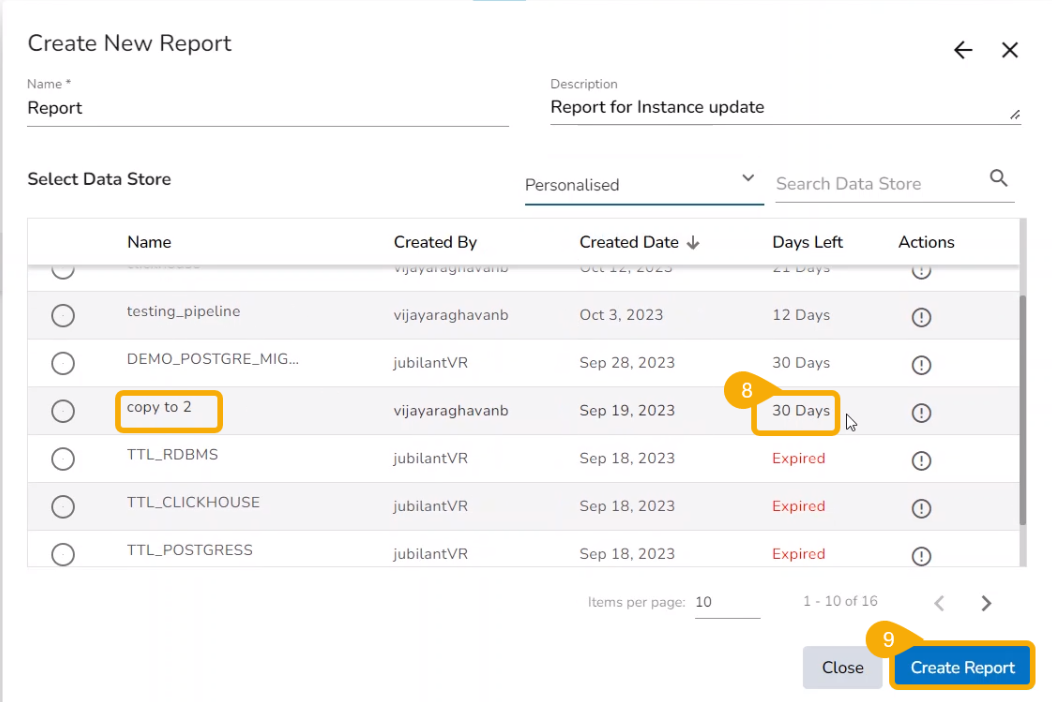Open Items per page selector
This screenshot has height=702, width=1052.
[726, 603]
